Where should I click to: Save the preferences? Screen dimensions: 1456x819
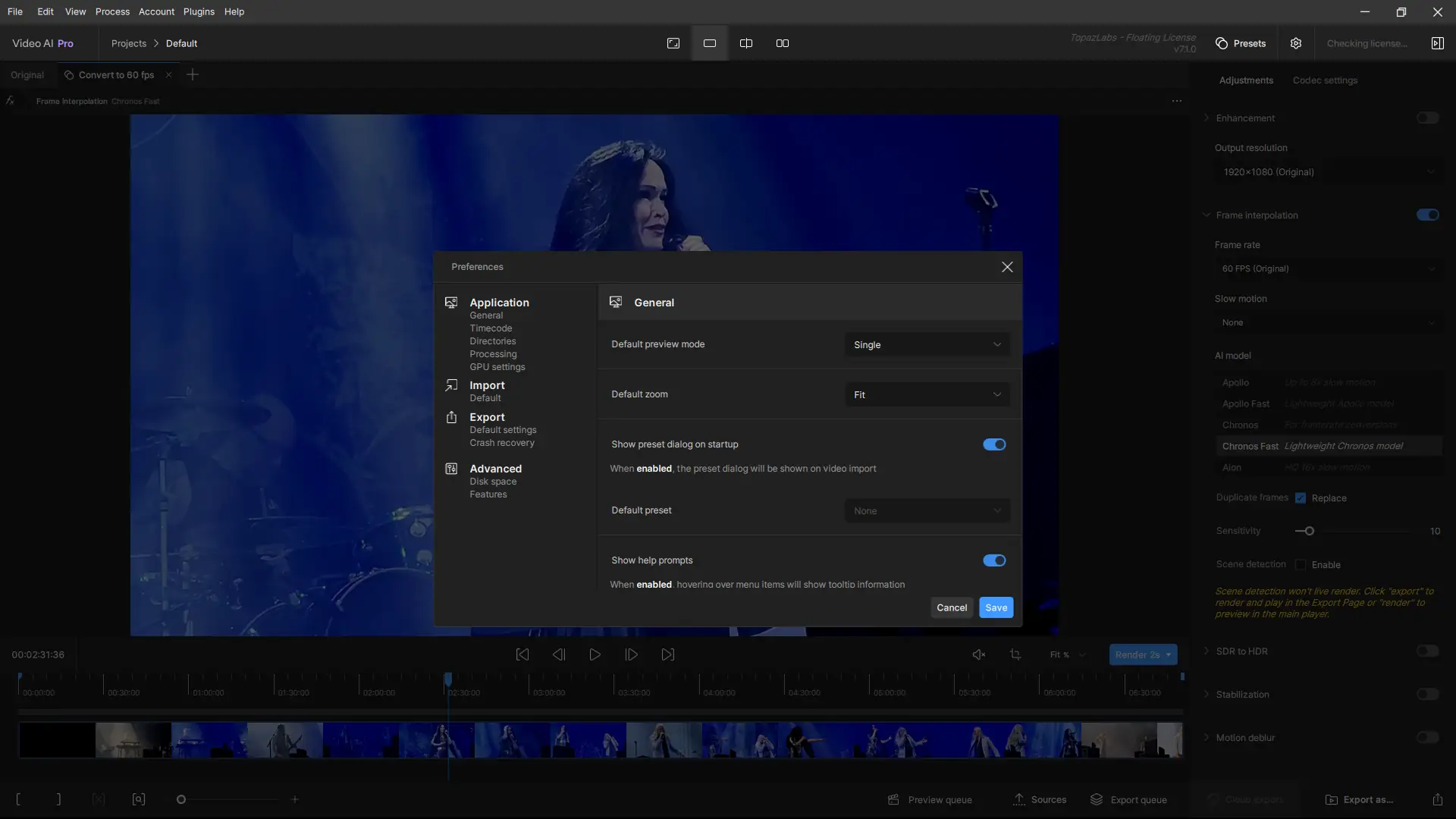[x=996, y=607]
